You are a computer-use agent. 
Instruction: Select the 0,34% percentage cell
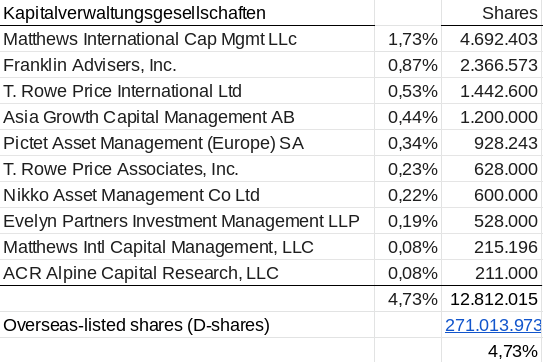408,143
